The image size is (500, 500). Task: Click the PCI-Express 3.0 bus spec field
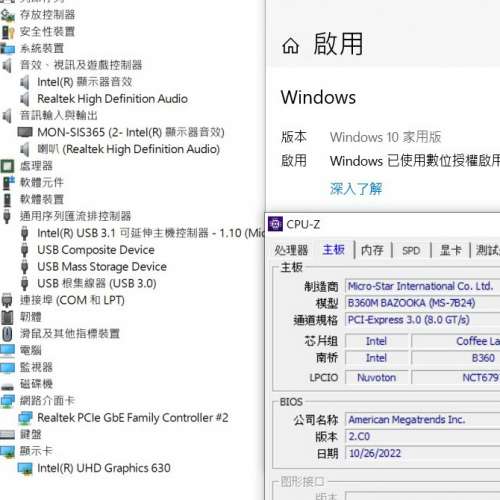click(422, 320)
